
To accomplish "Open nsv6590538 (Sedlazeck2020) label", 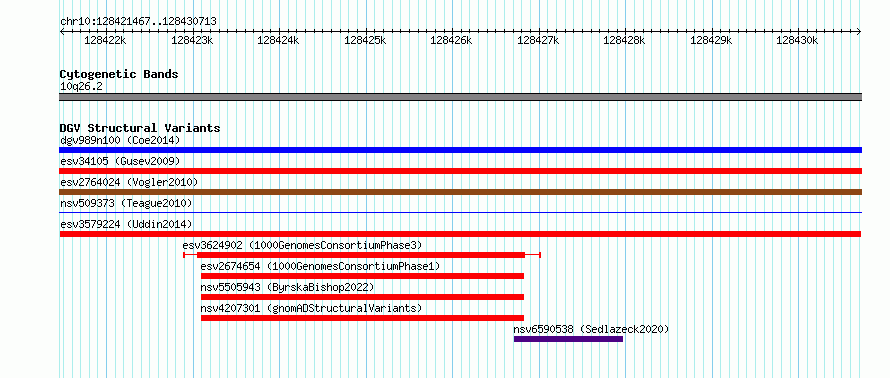I will [591, 329].
